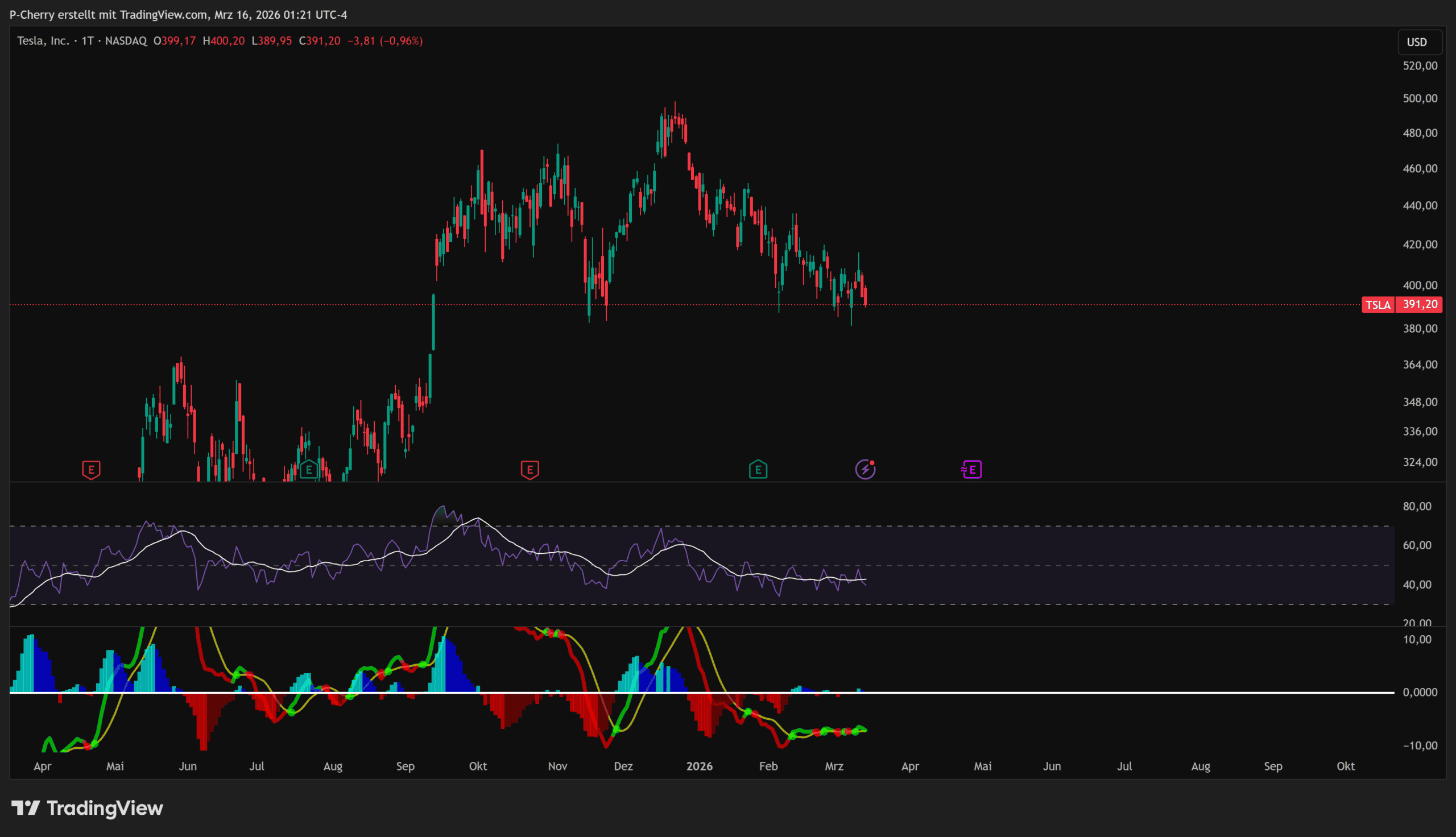
Task: Click the magenta upcoming earnings marker
Action: [x=971, y=470]
